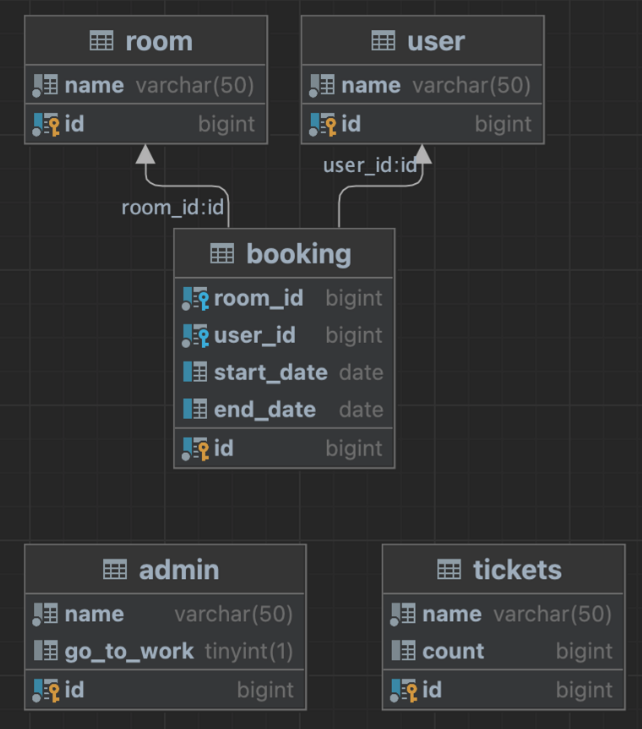Viewport: 642px width, 729px height.
Task: Click the bigint type of room_id
Action: click(x=354, y=298)
